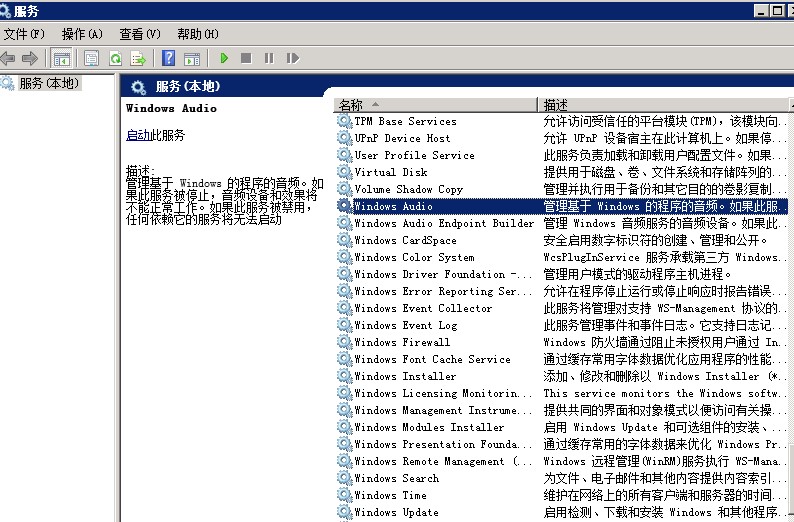The width and height of the screenshot is (794, 522).
Task: Open Properties via the toolbar icon
Action: [x=91, y=58]
